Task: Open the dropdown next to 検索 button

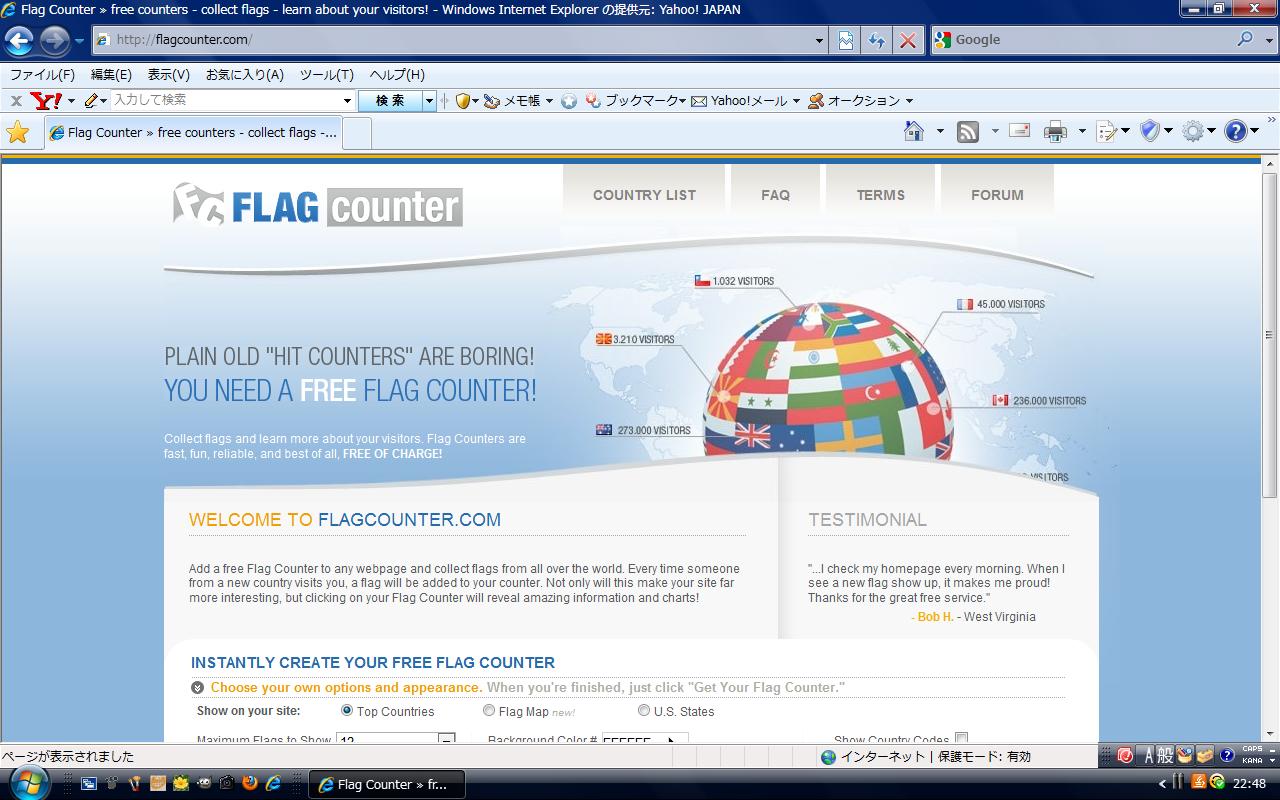Action: pos(429,100)
